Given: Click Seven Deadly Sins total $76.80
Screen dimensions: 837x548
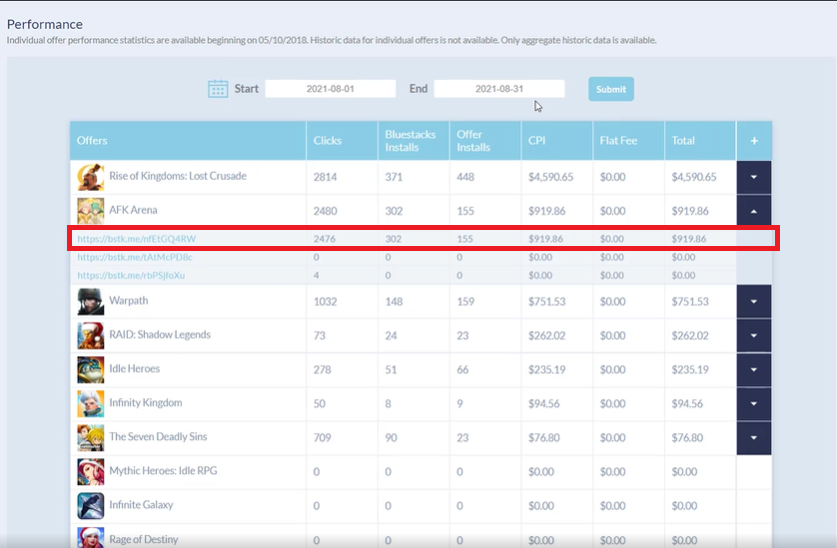Looking at the screenshot, I should tap(688, 438).
